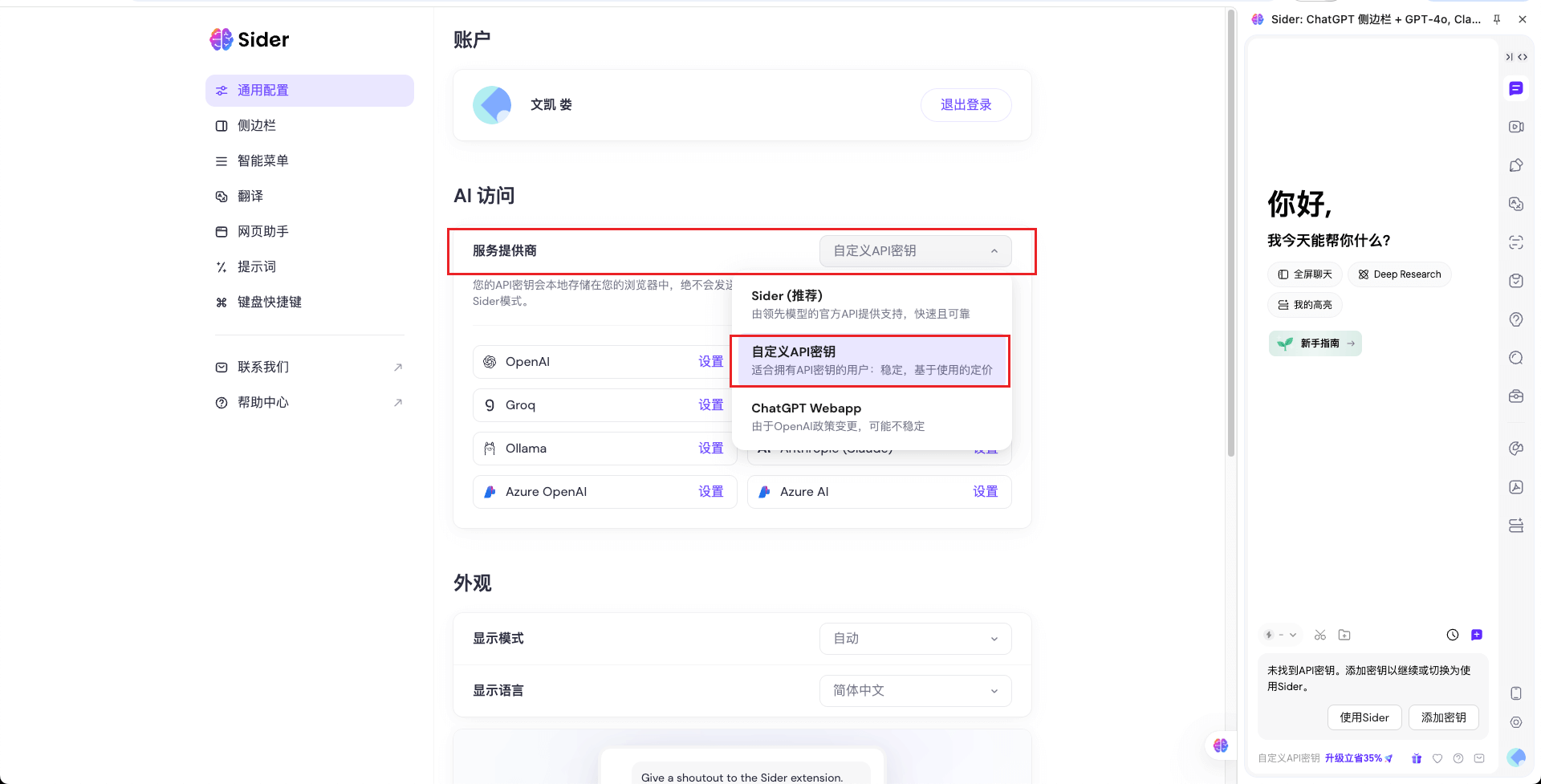Image resolution: width=1541 pixels, height=784 pixels.
Task: Click 设置 next to OpenAI
Action: point(711,361)
